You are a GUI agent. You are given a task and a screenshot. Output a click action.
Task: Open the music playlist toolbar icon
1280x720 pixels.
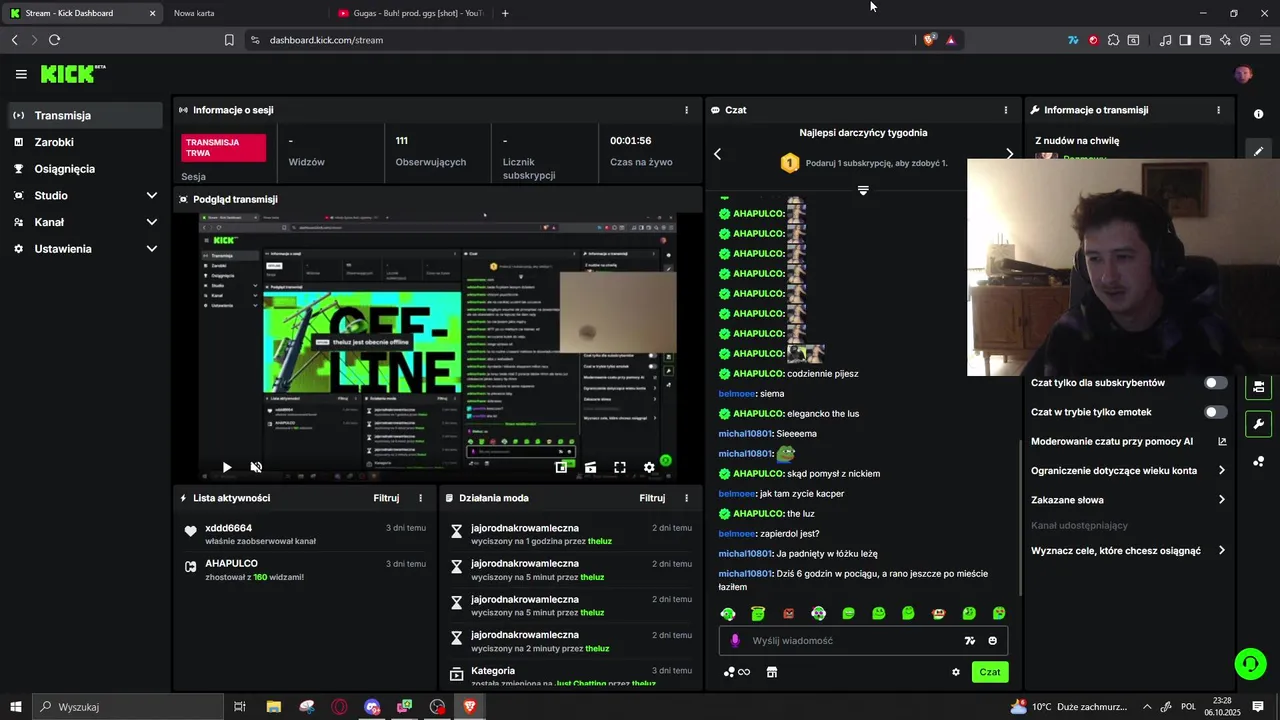[1165, 40]
